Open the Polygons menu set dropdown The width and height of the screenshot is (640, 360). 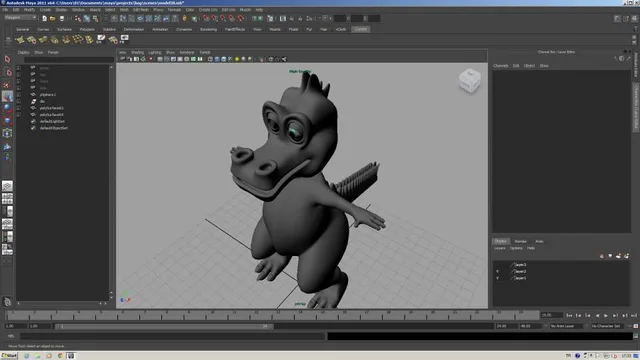[x=20, y=18]
